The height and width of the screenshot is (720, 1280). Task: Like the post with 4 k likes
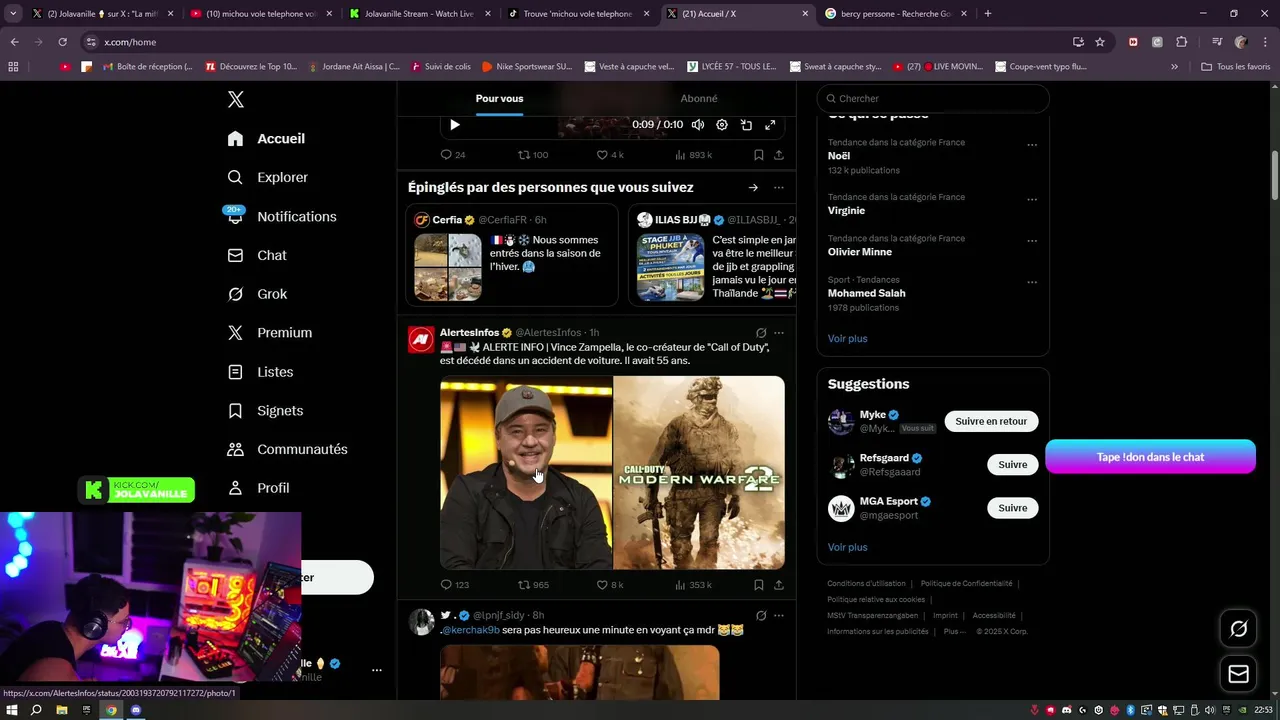[x=610, y=155]
